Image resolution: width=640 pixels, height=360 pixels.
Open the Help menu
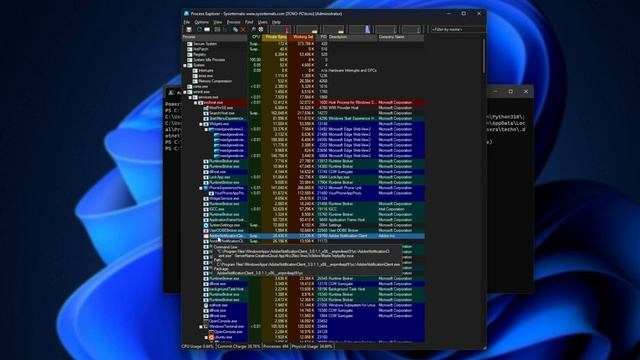[276, 22]
